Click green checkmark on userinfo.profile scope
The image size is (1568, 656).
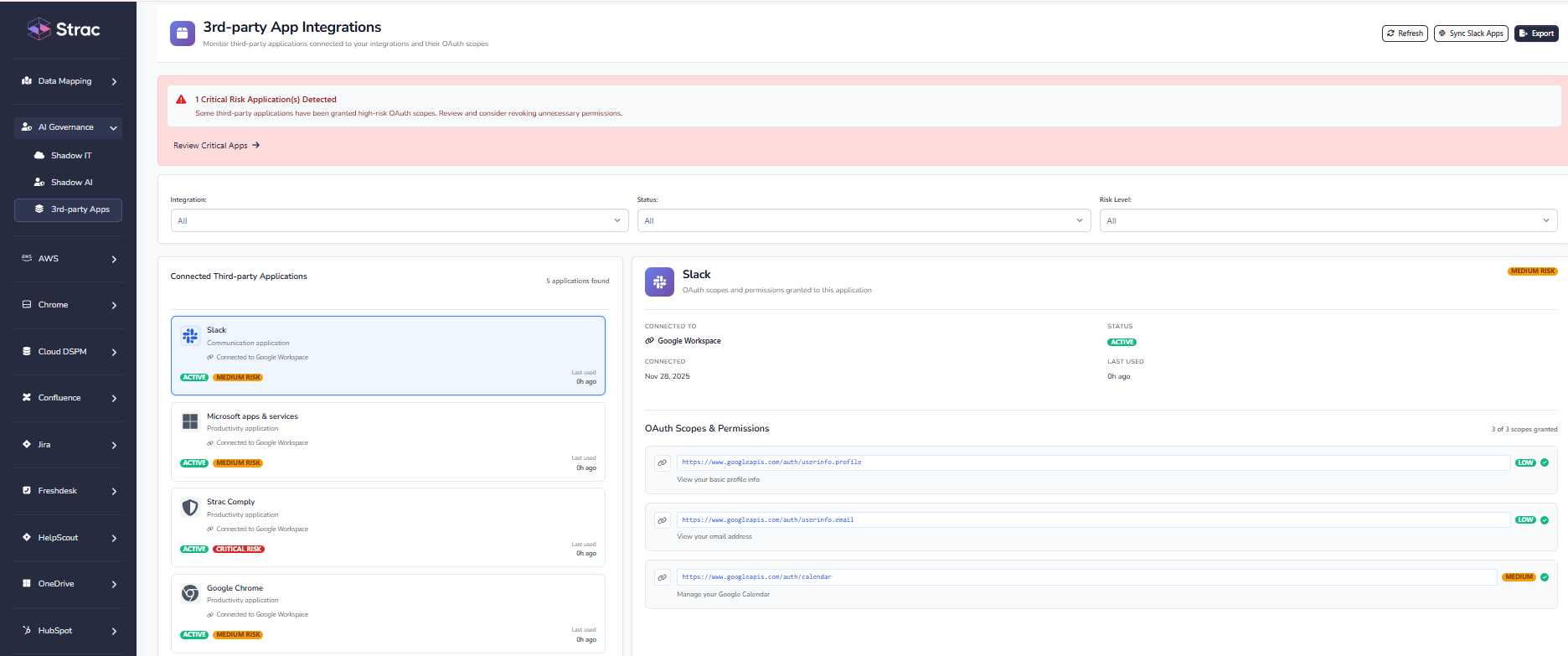coord(1545,462)
